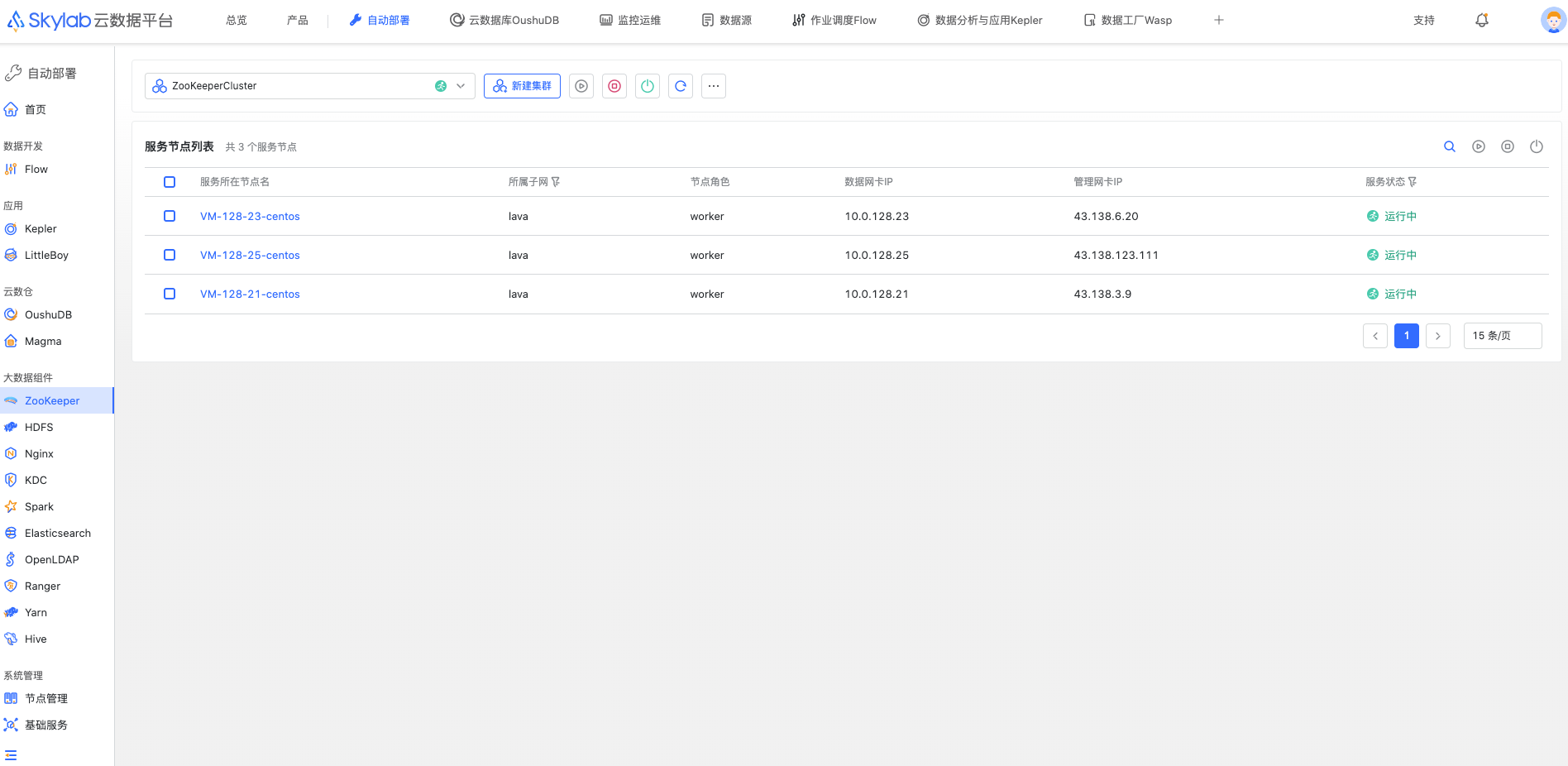Open Elasticsearch in the sidebar
Viewport: 1568px width, 766px height.
[57, 533]
